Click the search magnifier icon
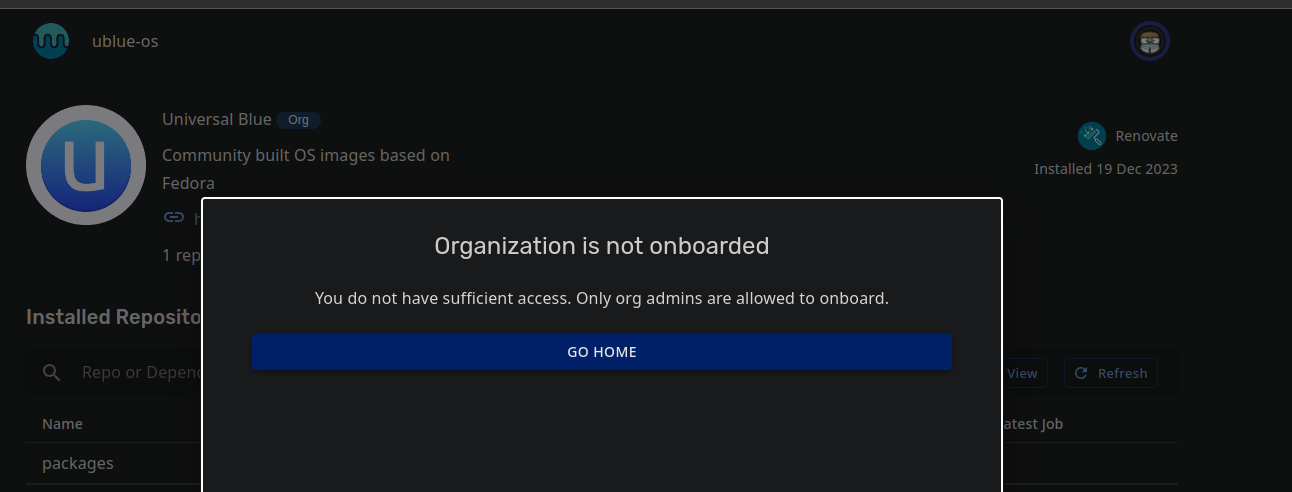The height and width of the screenshot is (492, 1292). point(52,373)
